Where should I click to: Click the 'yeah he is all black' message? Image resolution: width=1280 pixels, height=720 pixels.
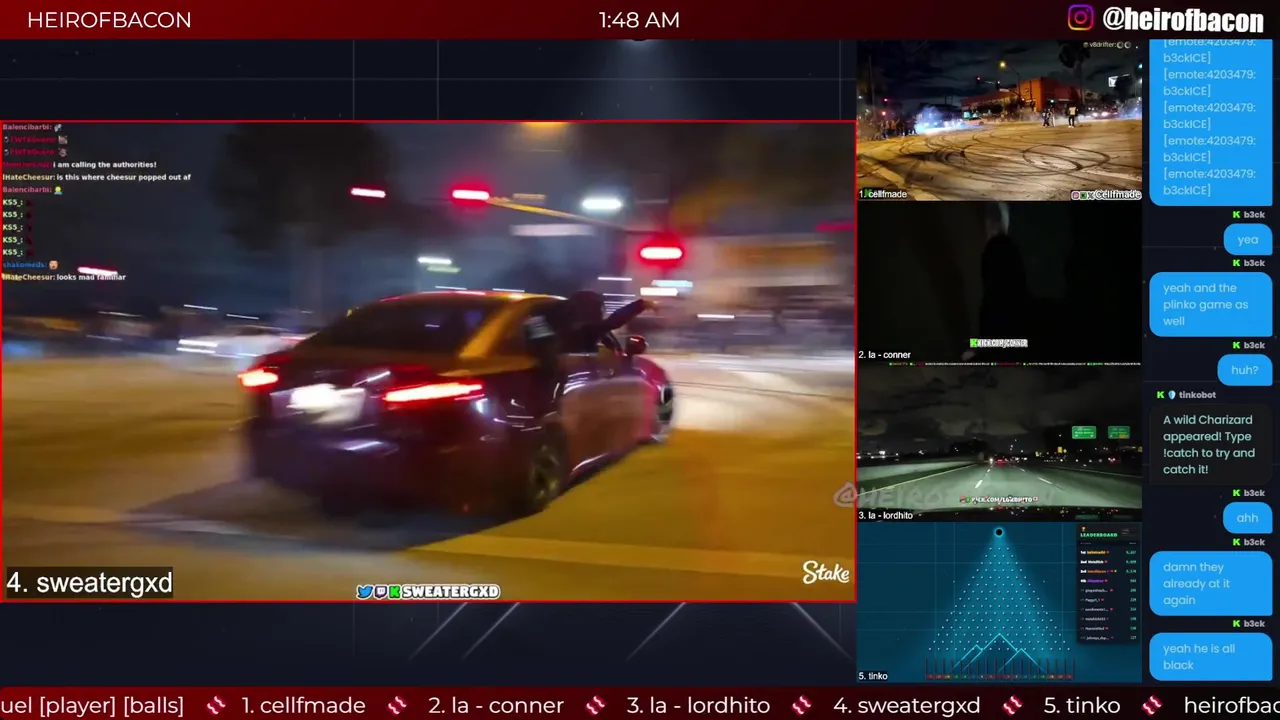pos(1210,656)
